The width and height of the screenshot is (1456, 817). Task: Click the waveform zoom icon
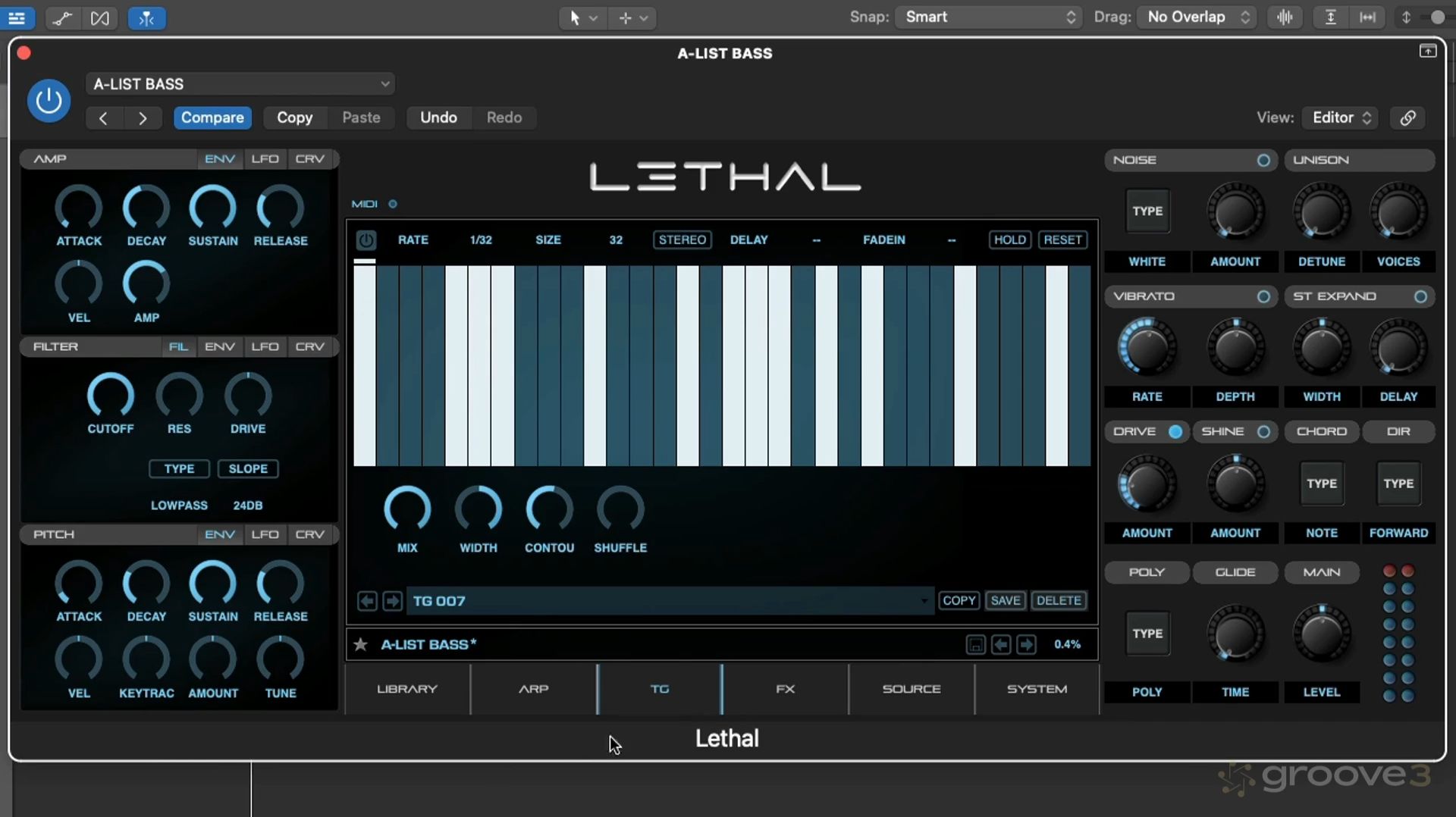tap(1285, 17)
